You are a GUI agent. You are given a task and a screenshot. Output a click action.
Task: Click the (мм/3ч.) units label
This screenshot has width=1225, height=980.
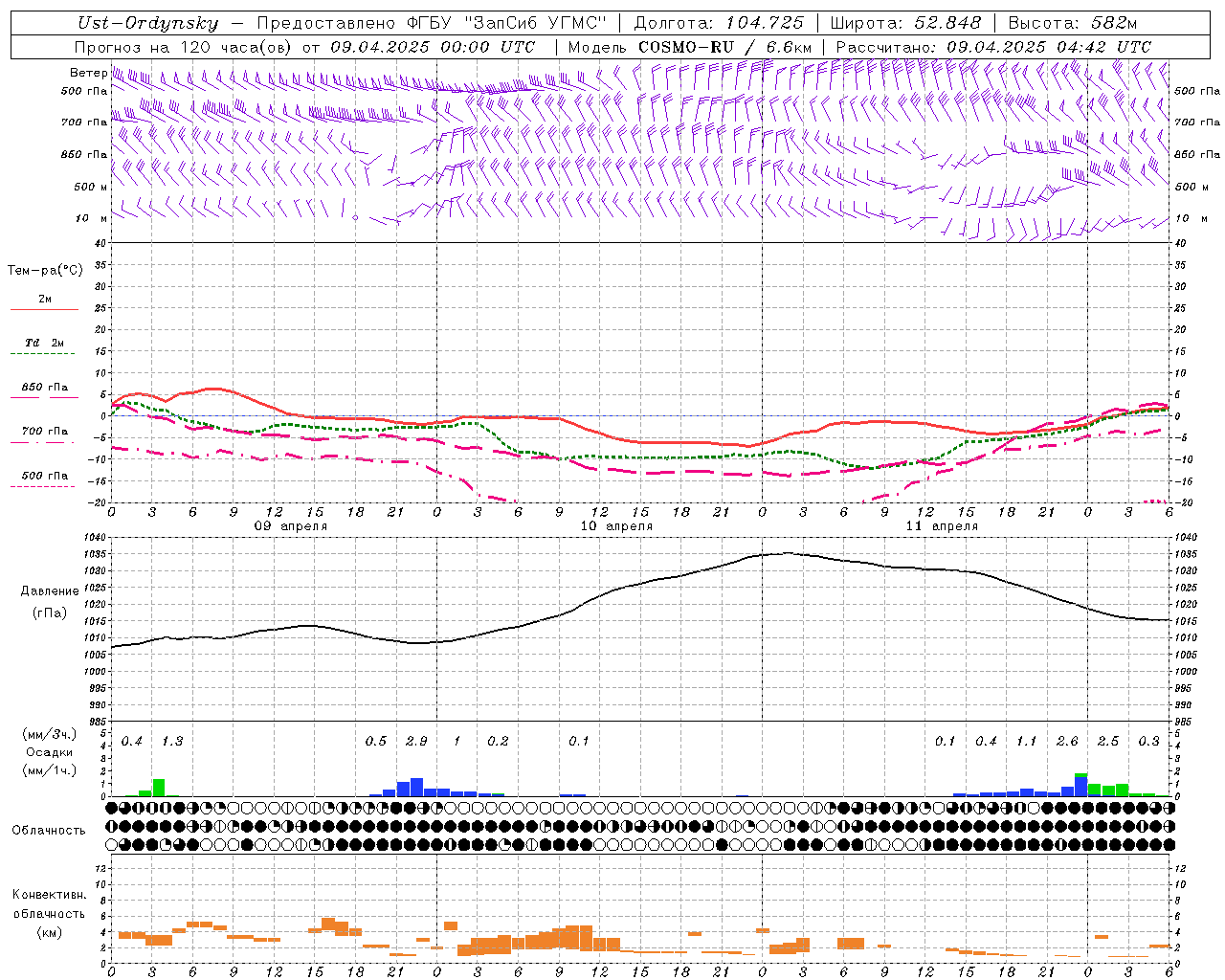(x=50, y=735)
